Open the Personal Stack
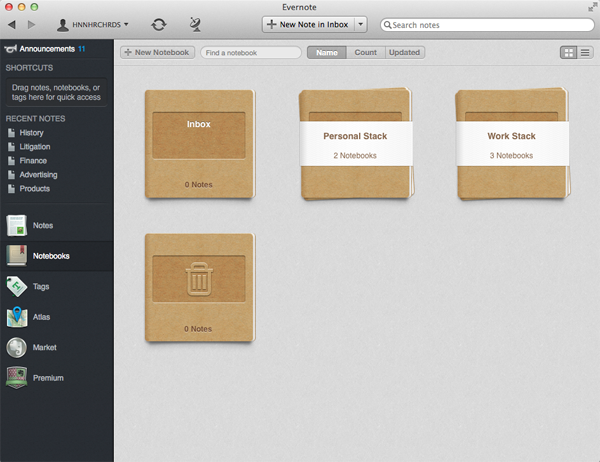600x462 pixels. point(356,144)
